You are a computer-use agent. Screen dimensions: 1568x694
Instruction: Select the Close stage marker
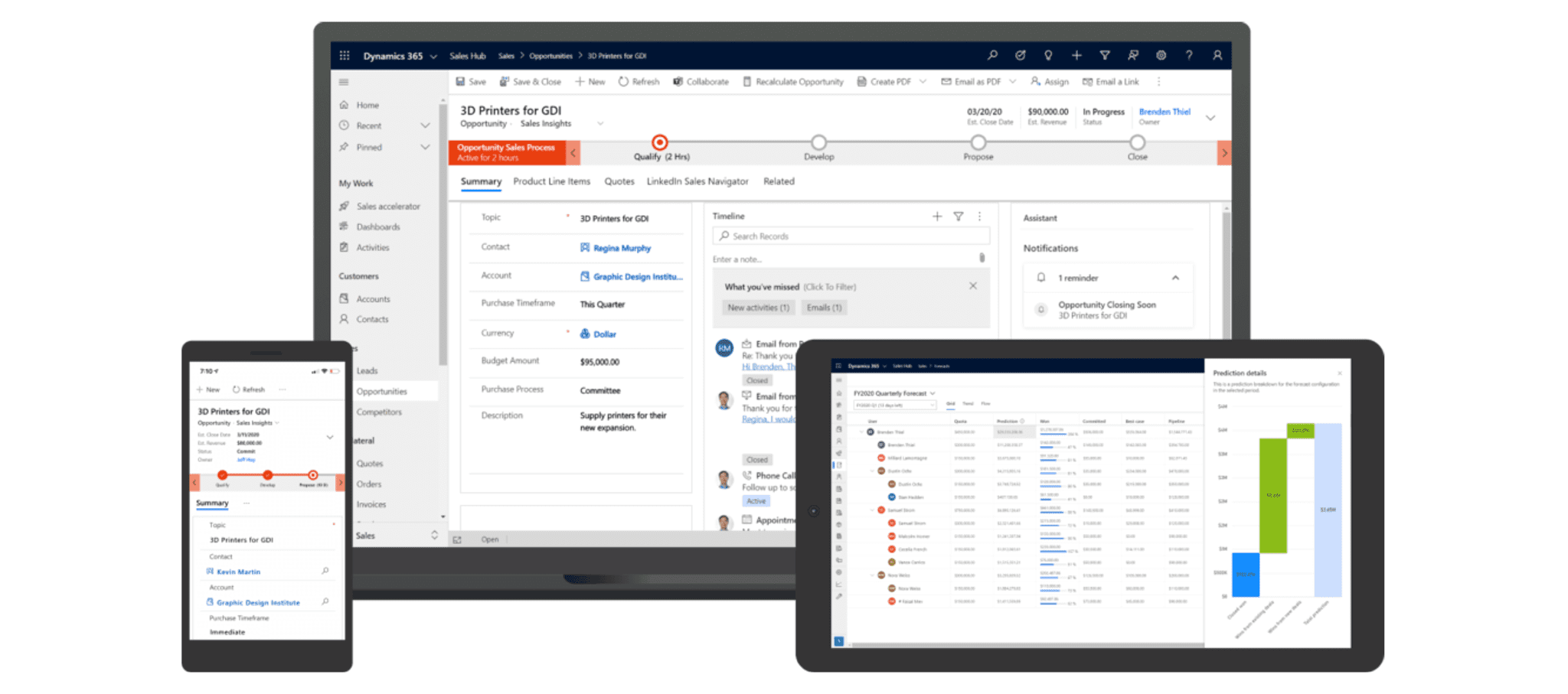click(x=1138, y=142)
